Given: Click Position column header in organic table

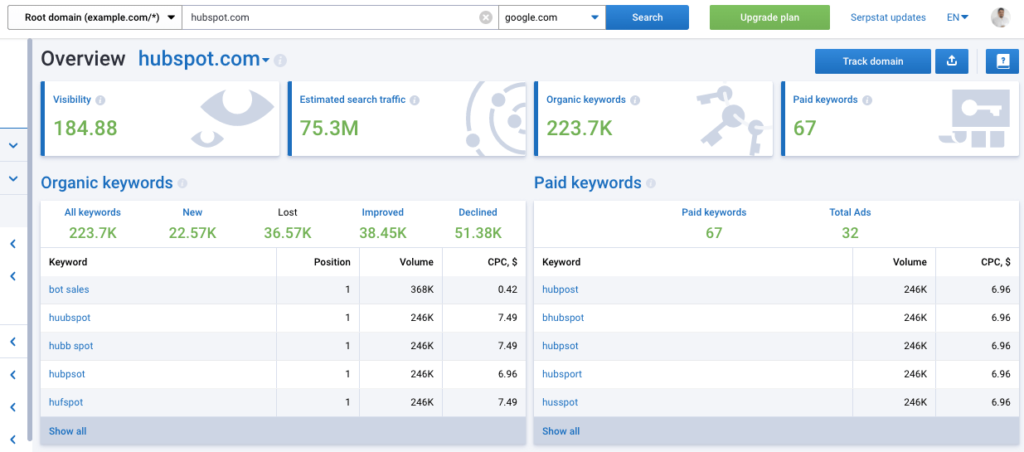Looking at the screenshot, I should tap(332, 262).
